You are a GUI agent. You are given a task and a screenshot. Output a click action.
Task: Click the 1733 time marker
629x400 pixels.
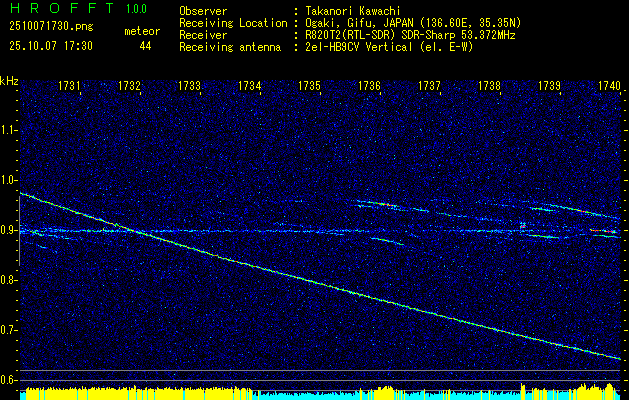(x=189, y=85)
